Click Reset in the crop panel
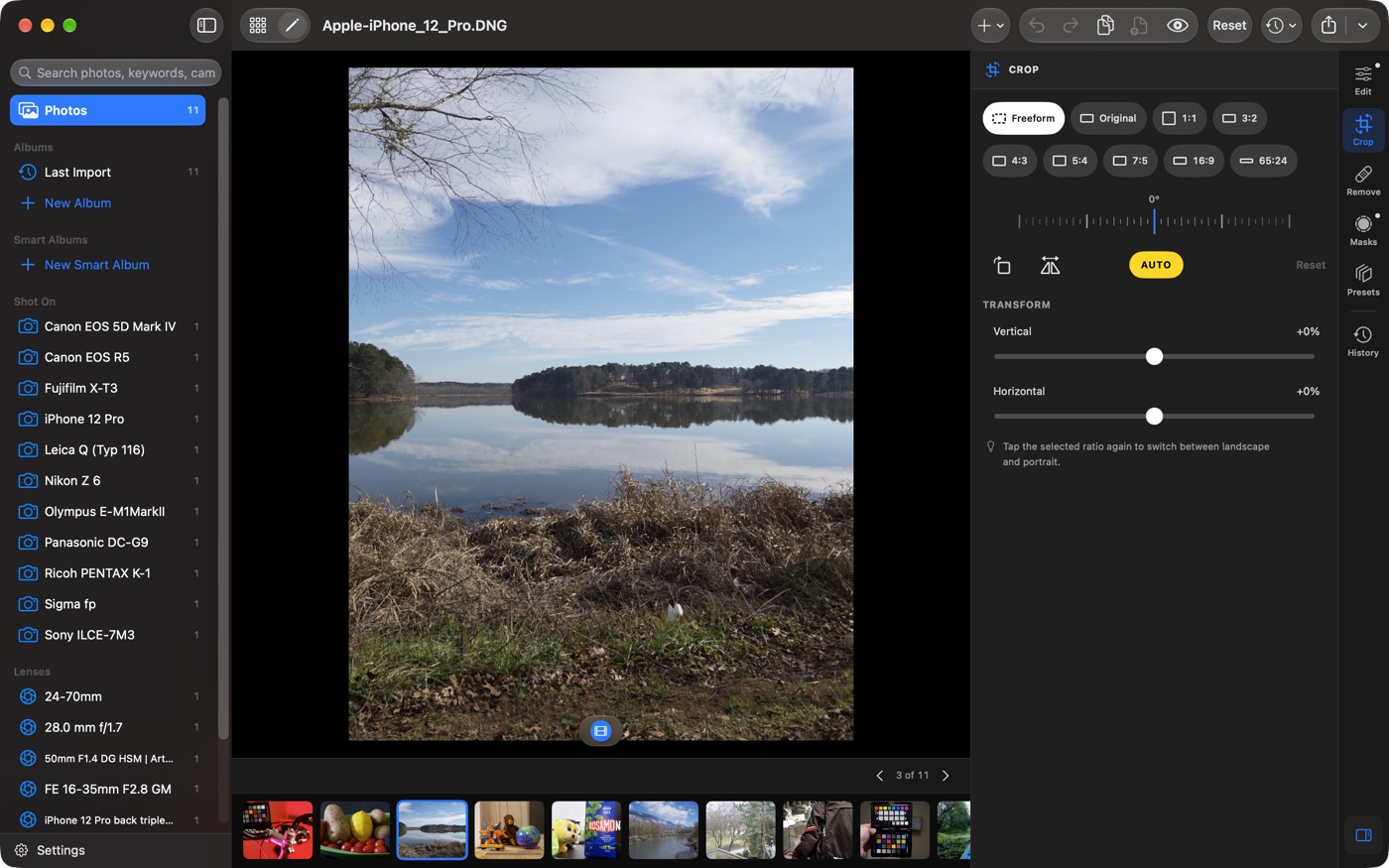Screen dimensions: 1389x868 [x=1310, y=265]
